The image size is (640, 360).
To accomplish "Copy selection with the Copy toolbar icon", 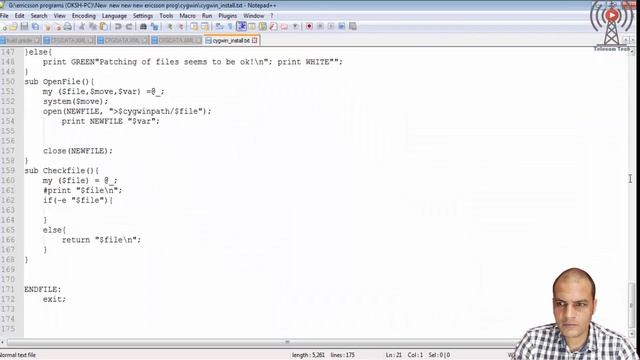I will click(x=93, y=27).
